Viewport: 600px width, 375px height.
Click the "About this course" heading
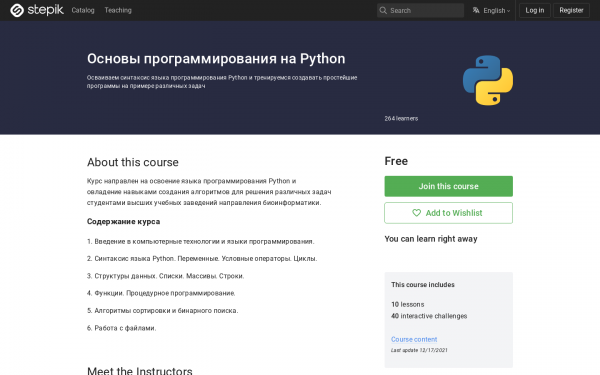click(x=133, y=162)
